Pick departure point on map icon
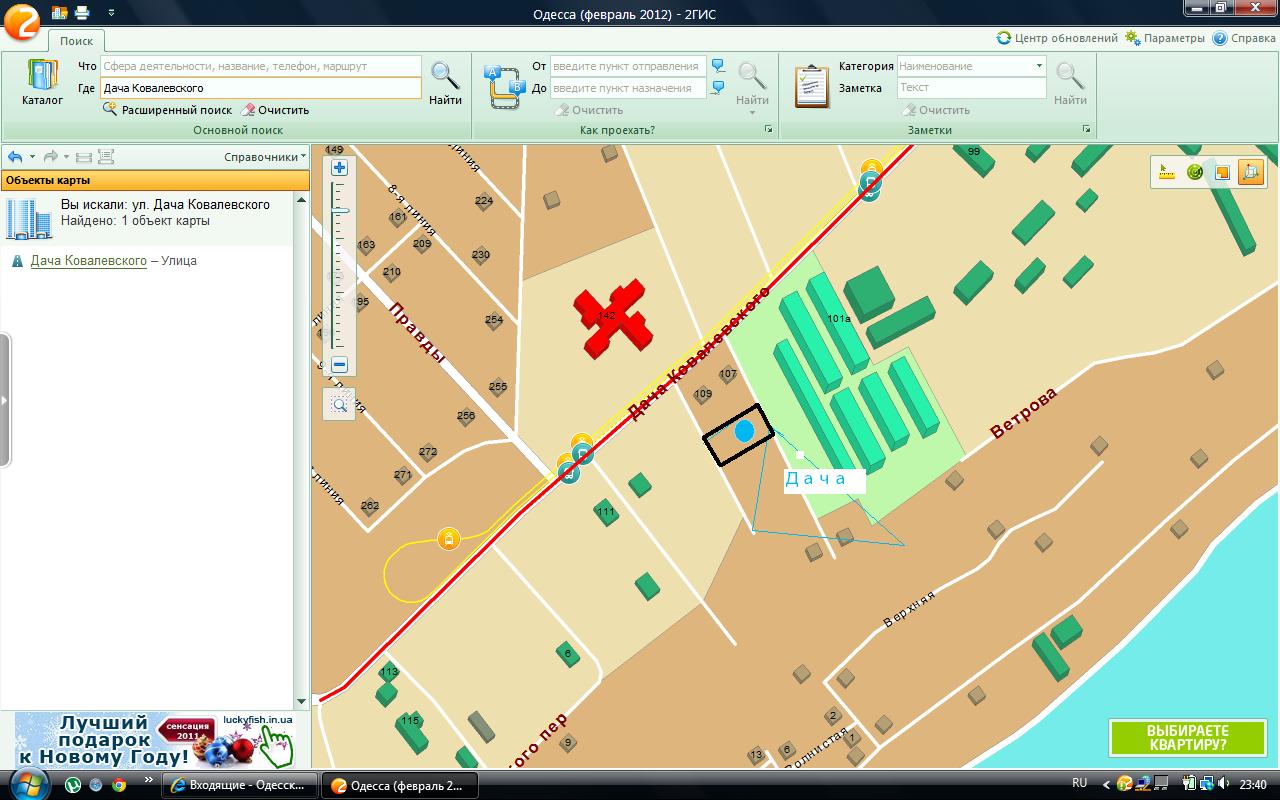 coord(718,66)
